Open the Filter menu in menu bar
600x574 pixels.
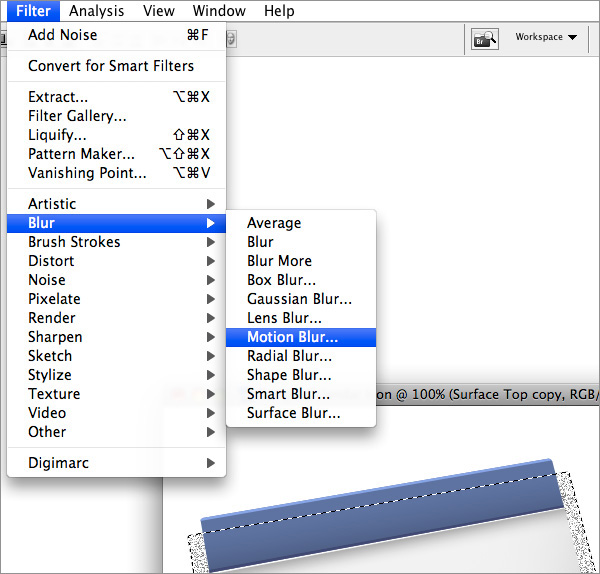click(x=33, y=11)
